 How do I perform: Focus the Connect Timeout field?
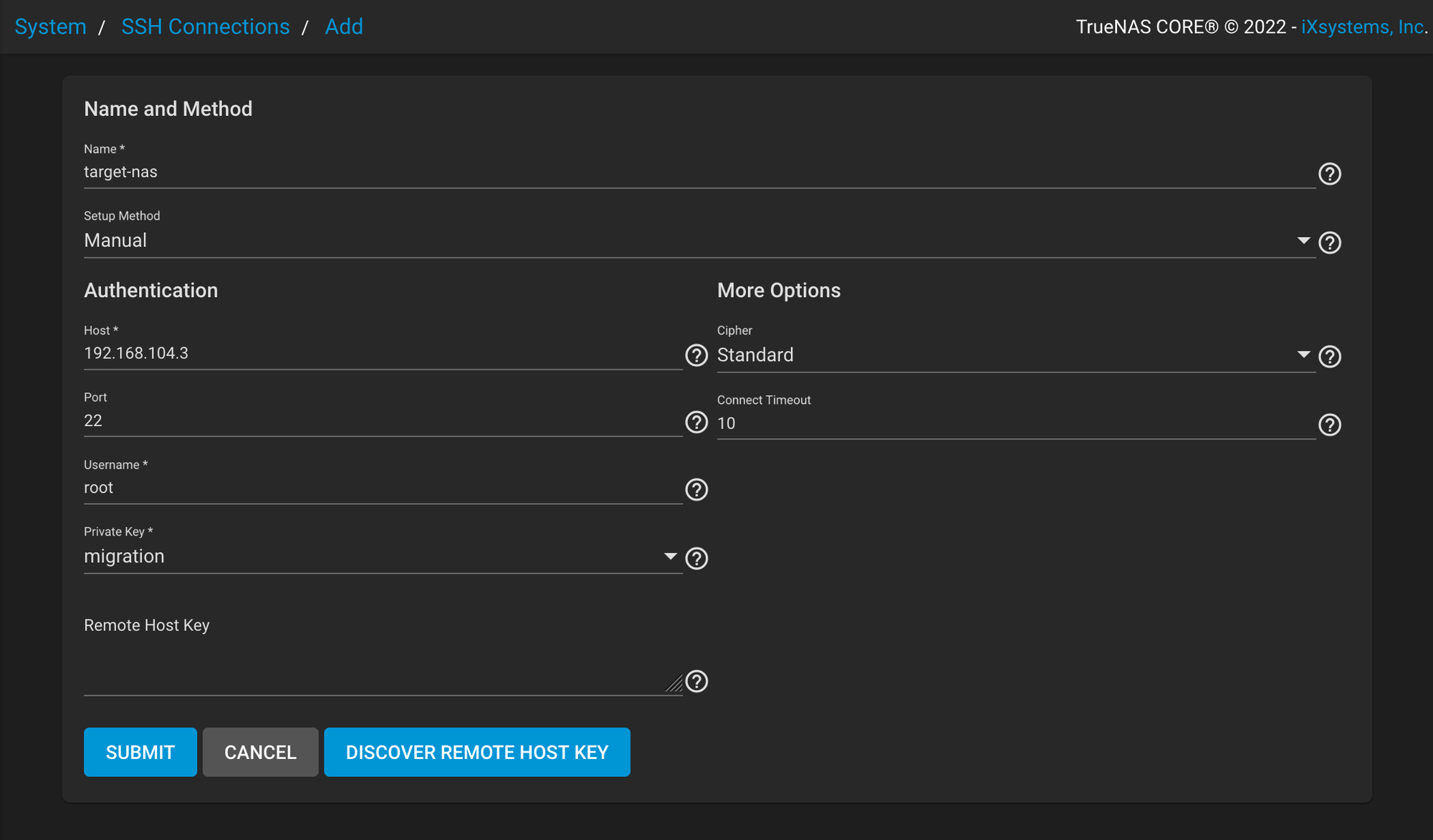[x=1016, y=424]
